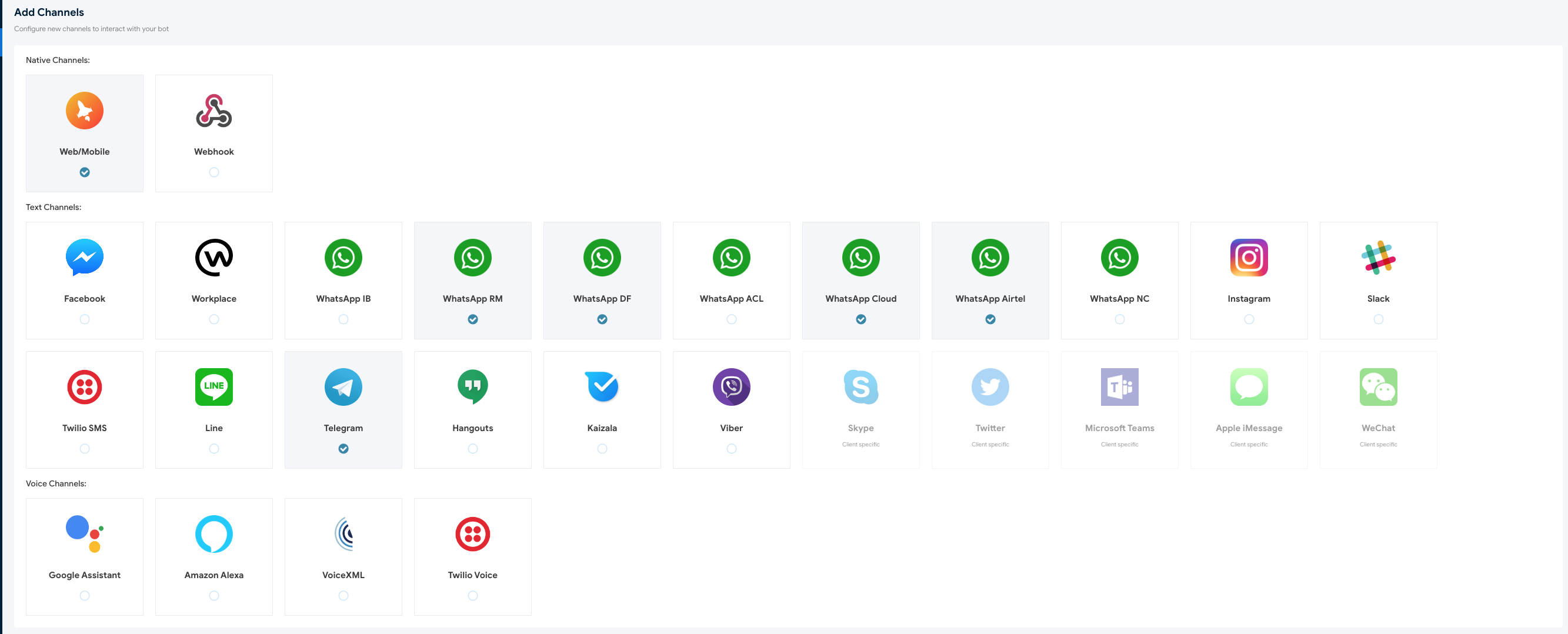Click the Web/Mobile channel icon
Screen dimensions: 1568x634
(x=85, y=110)
